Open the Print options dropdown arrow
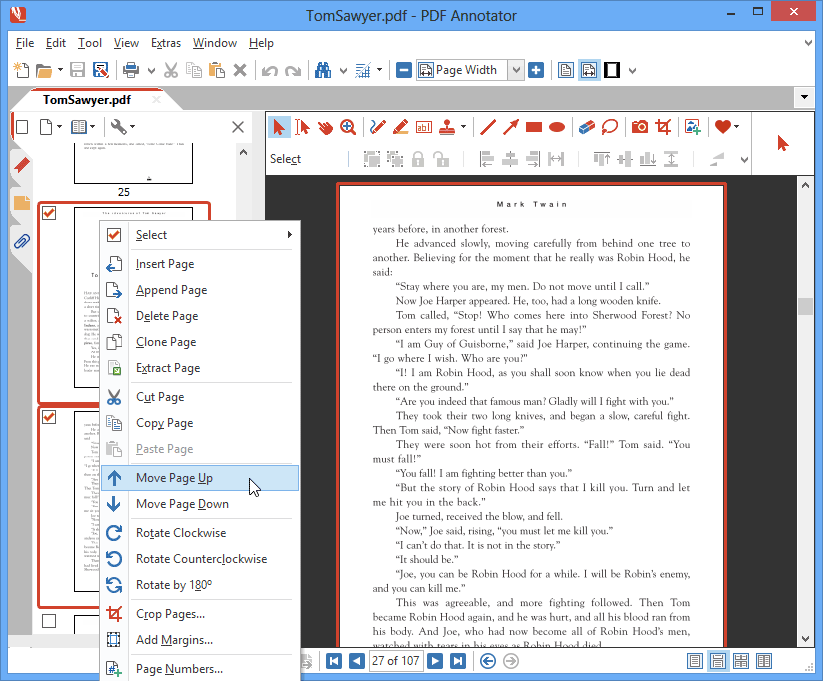The height and width of the screenshot is (681, 823). pos(151,70)
